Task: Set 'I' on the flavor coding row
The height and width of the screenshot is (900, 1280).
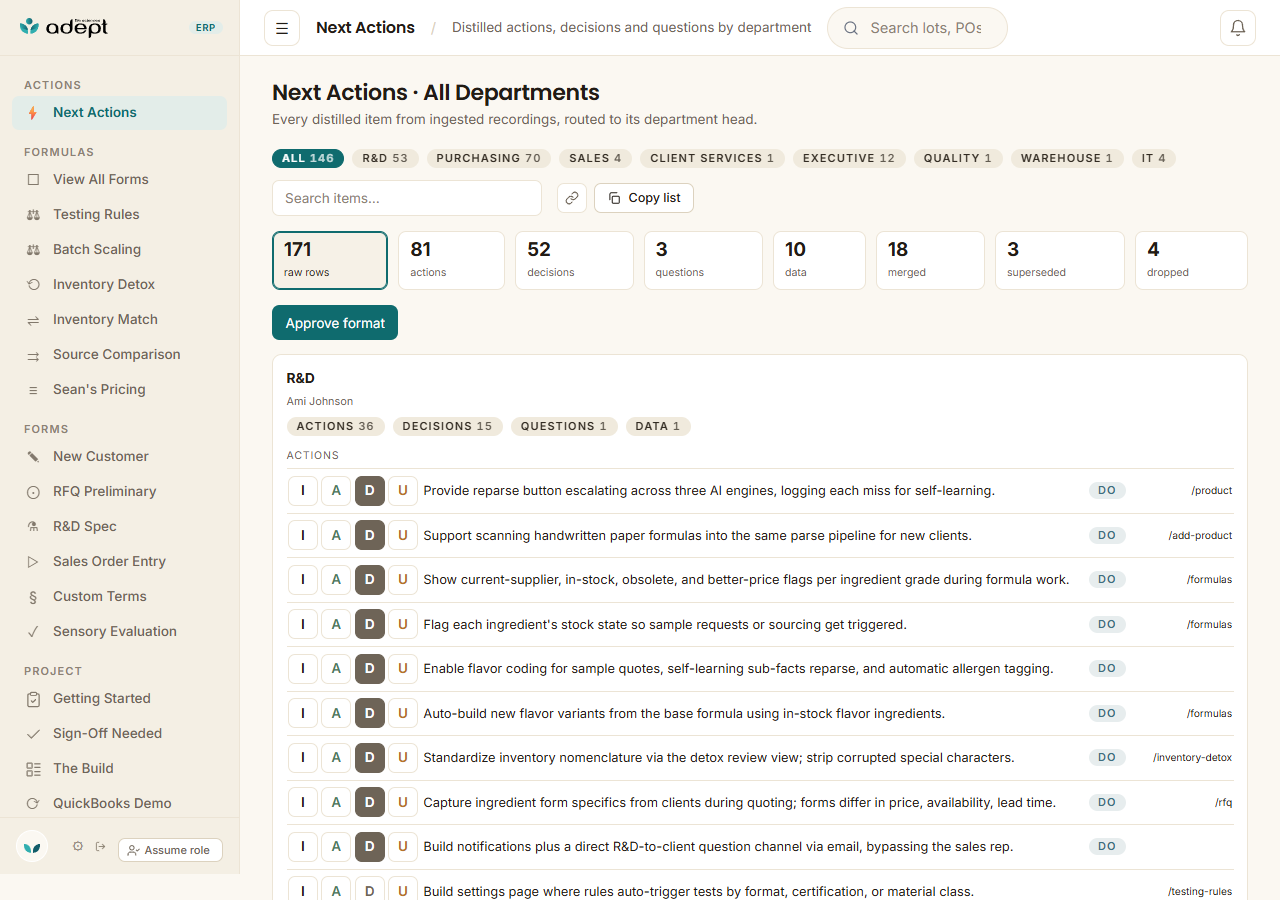Action: point(303,668)
